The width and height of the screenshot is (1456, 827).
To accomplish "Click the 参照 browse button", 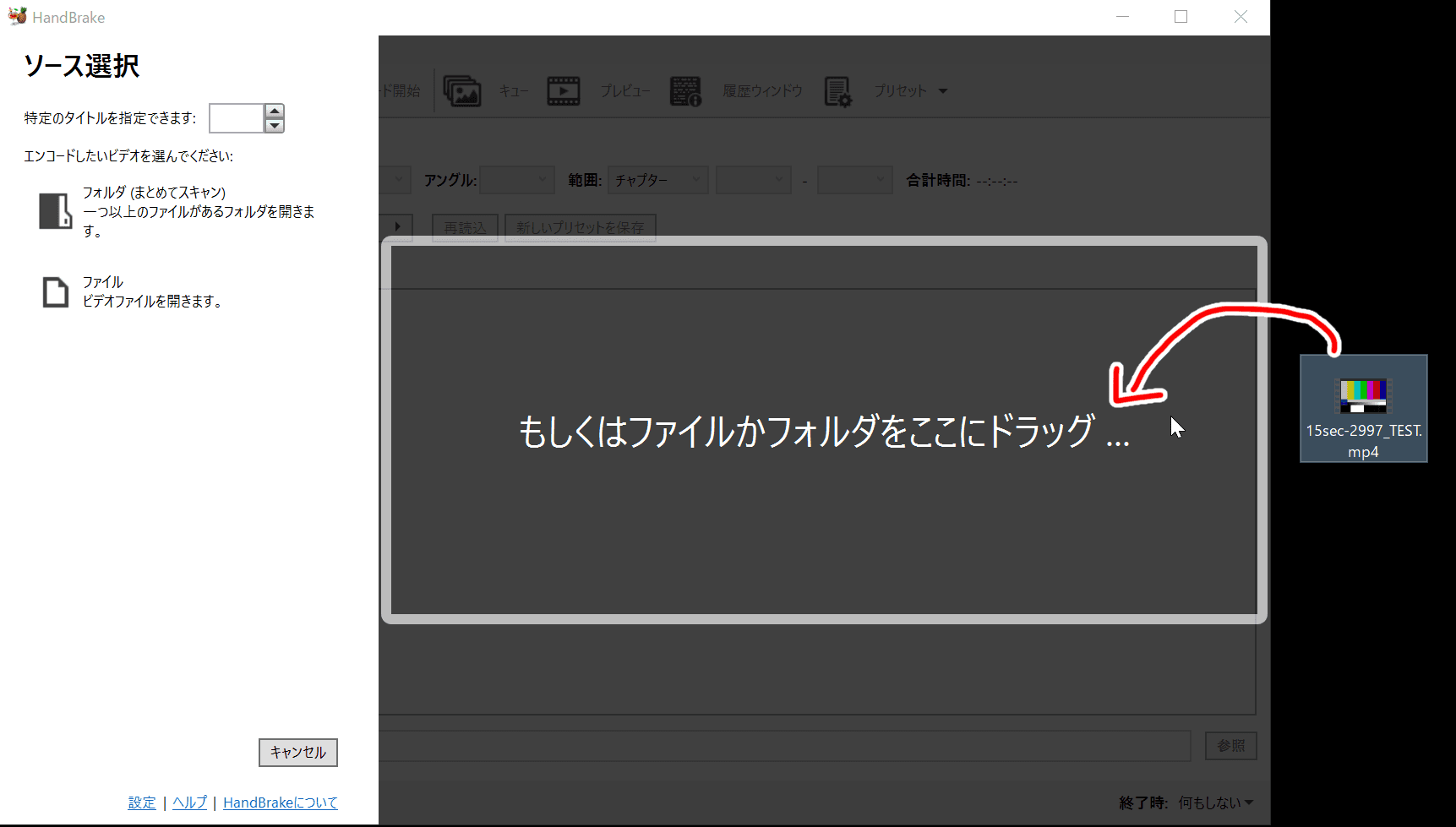I will click(x=1230, y=745).
